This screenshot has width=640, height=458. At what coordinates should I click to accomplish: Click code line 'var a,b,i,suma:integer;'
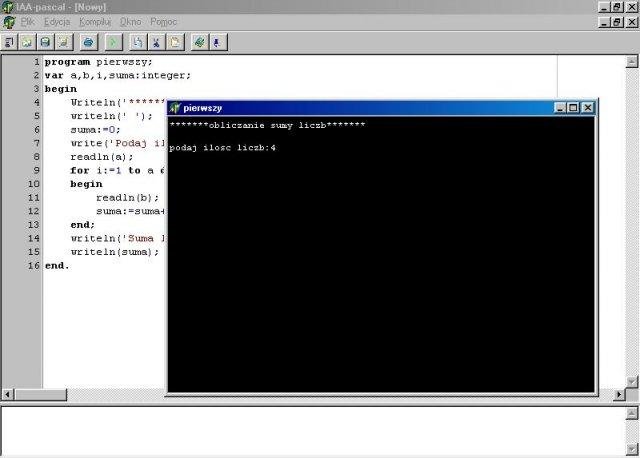coord(118,76)
